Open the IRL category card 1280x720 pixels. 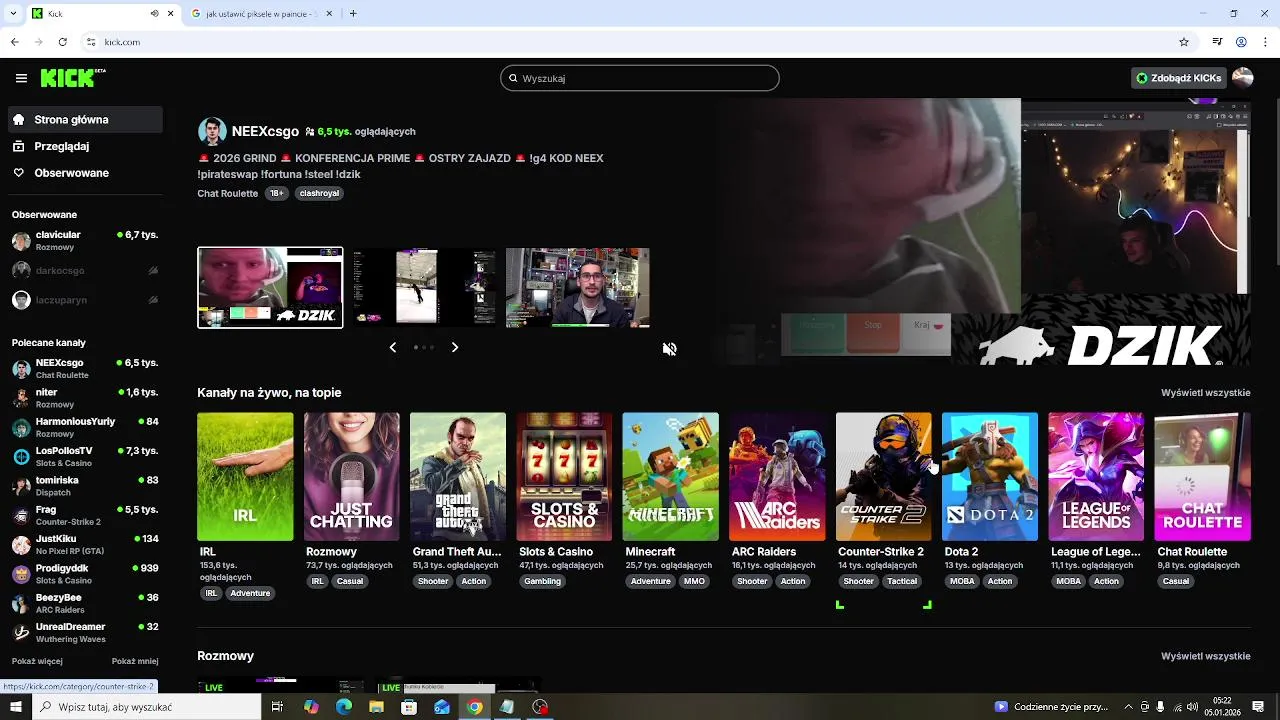[x=245, y=477]
